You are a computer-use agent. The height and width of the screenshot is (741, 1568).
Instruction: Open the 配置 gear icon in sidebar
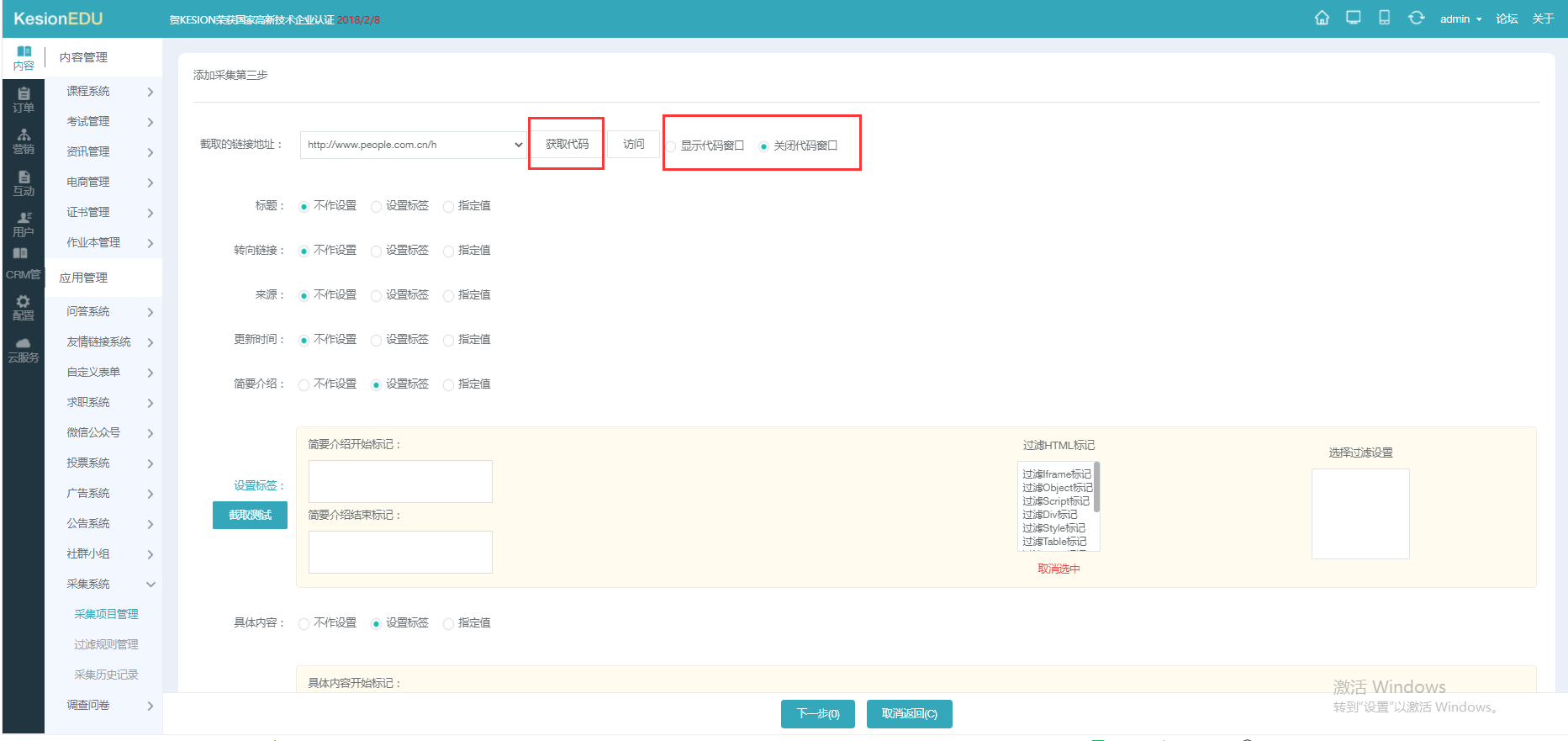pyautogui.click(x=24, y=308)
